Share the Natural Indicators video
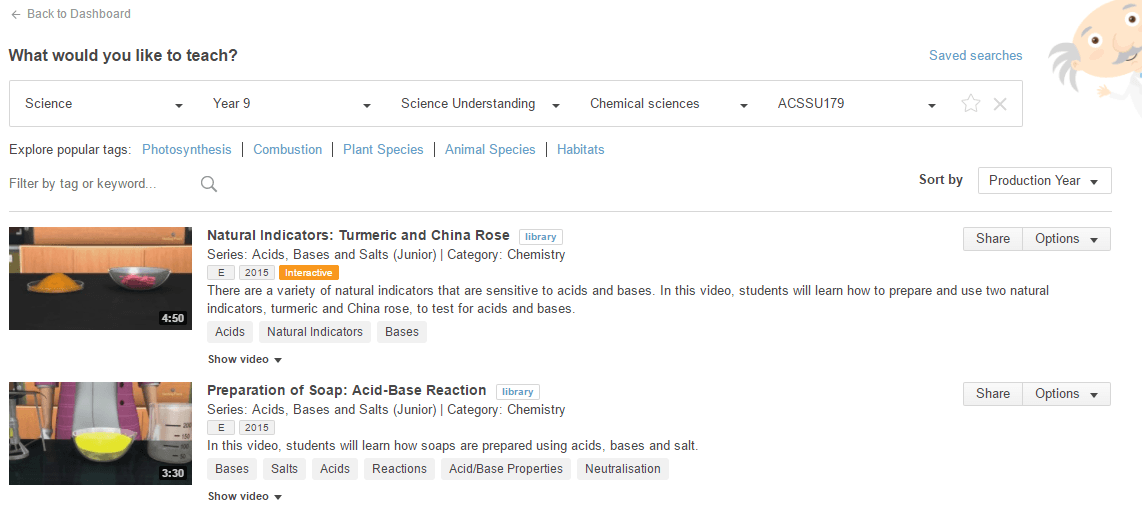 [x=992, y=239]
